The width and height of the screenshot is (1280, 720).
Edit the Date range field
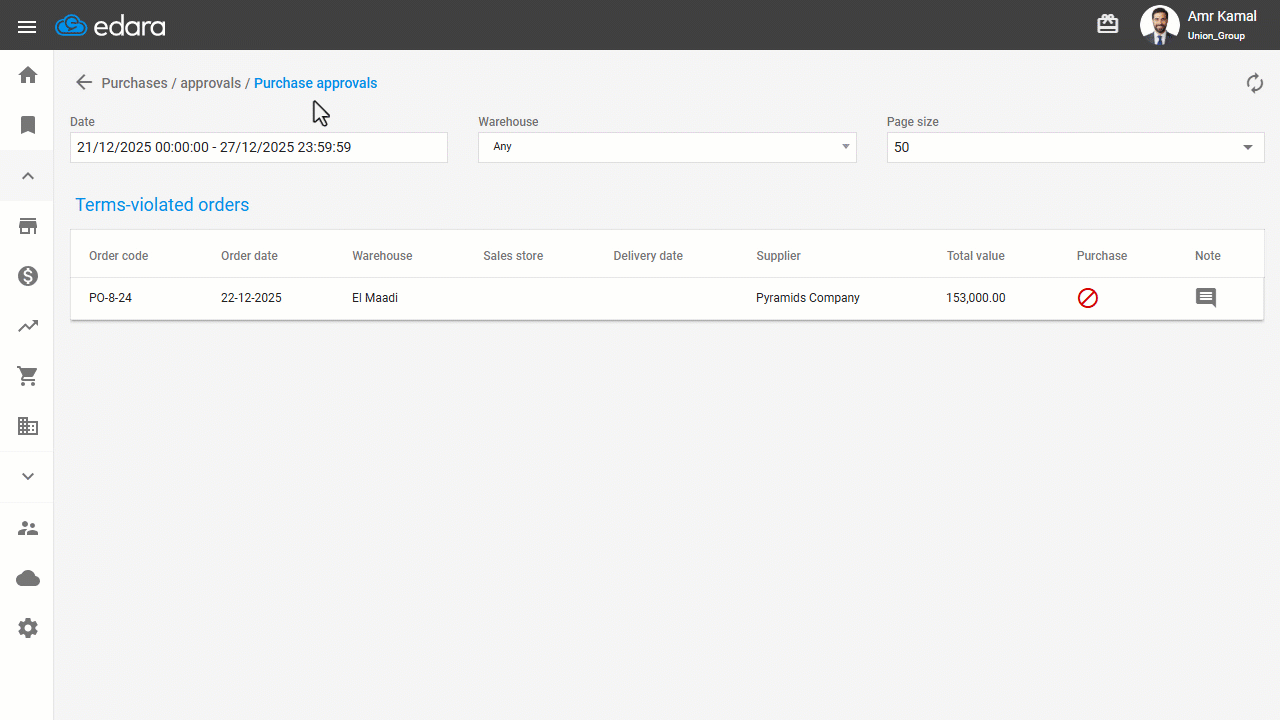pos(259,147)
